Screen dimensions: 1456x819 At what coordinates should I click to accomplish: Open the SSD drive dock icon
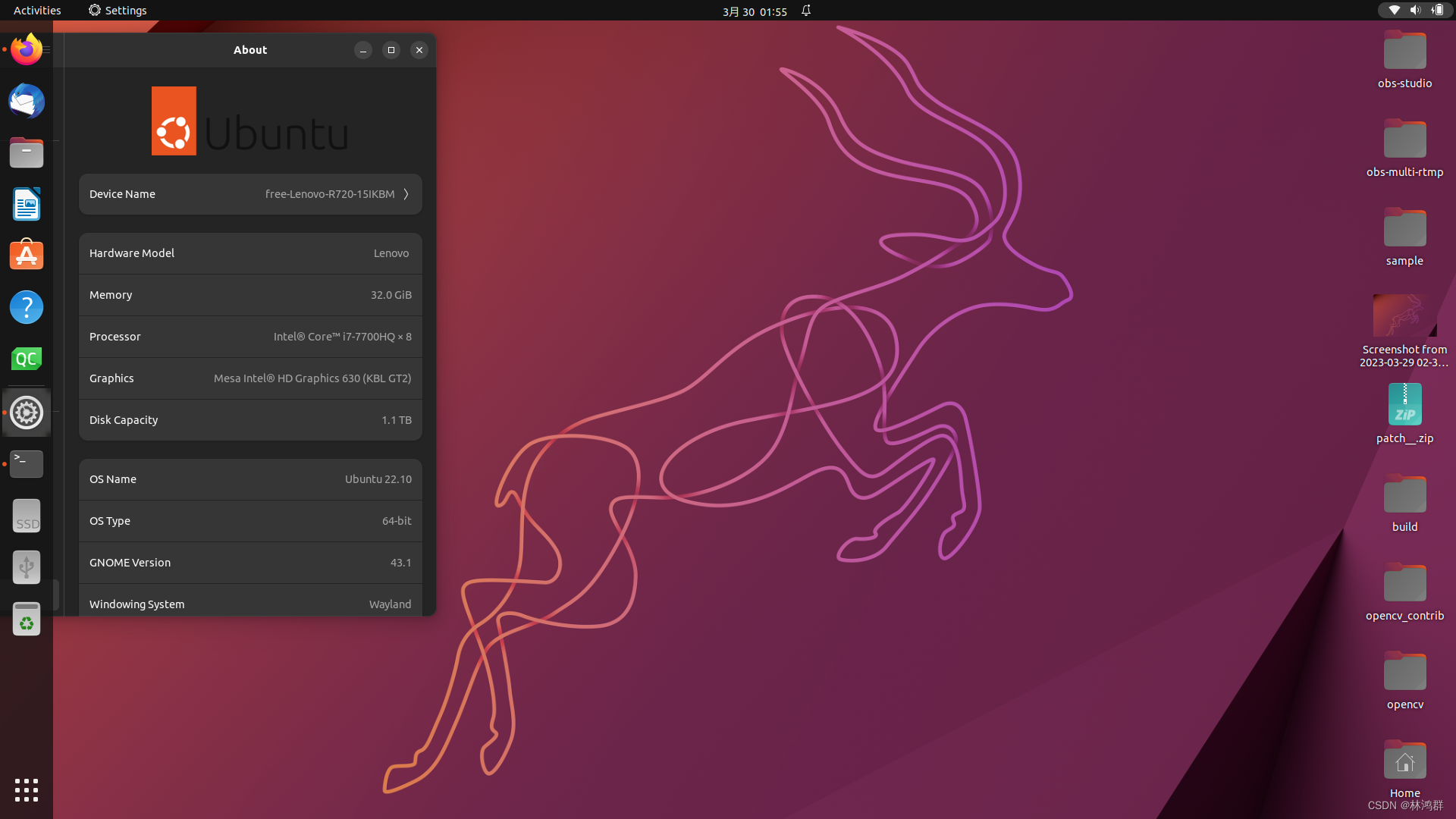(x=27, y=516)
